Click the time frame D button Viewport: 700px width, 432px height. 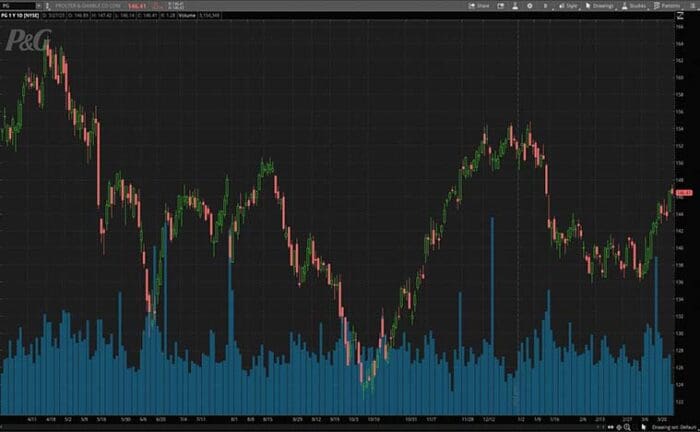pyautogui.click(x=546, y=6)
